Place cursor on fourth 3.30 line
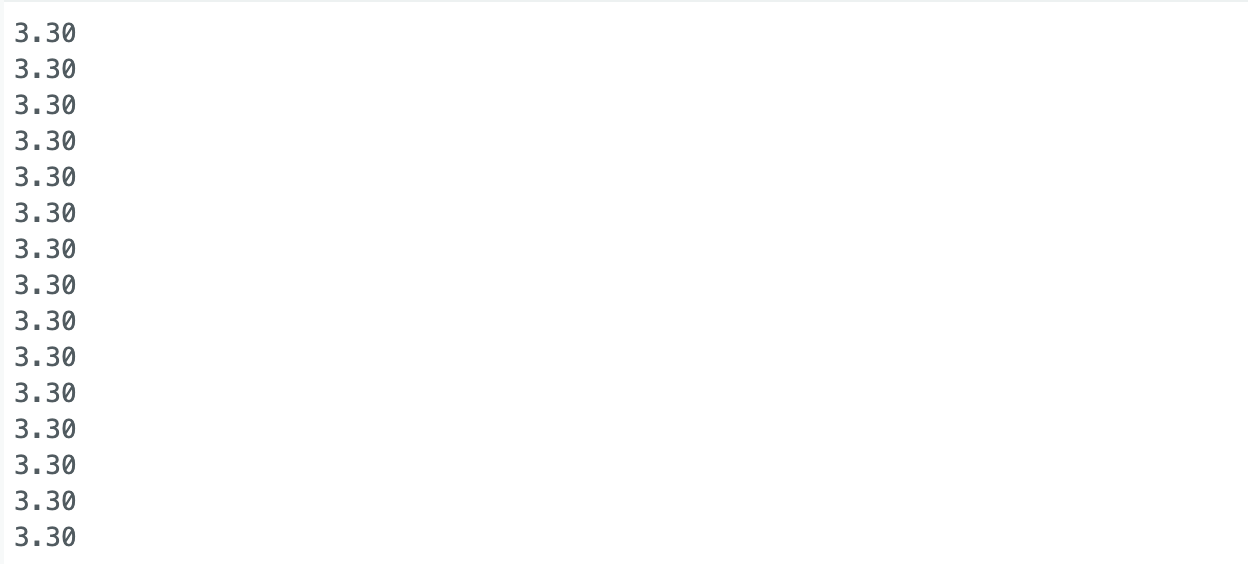The width and height of the screenshot is (1248, 564). (x=45, y=141)
